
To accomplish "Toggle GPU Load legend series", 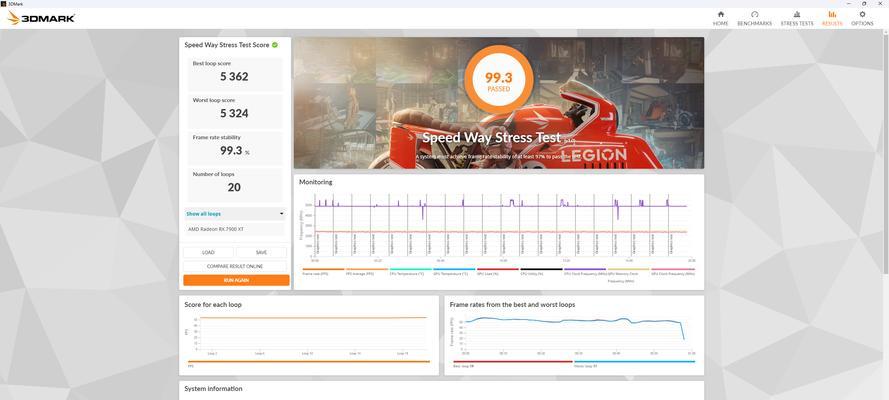I will (498, 271).
